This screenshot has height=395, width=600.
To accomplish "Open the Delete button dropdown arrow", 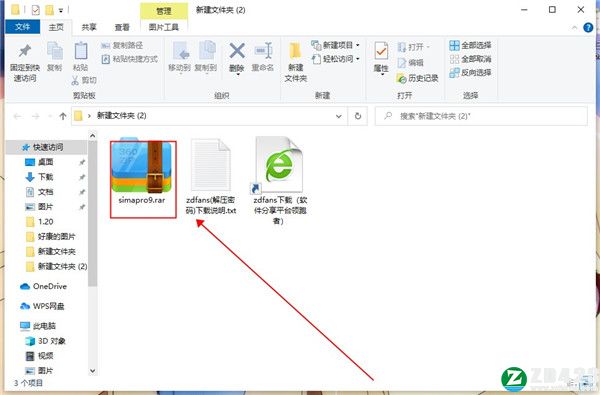I will coord(238,75).
